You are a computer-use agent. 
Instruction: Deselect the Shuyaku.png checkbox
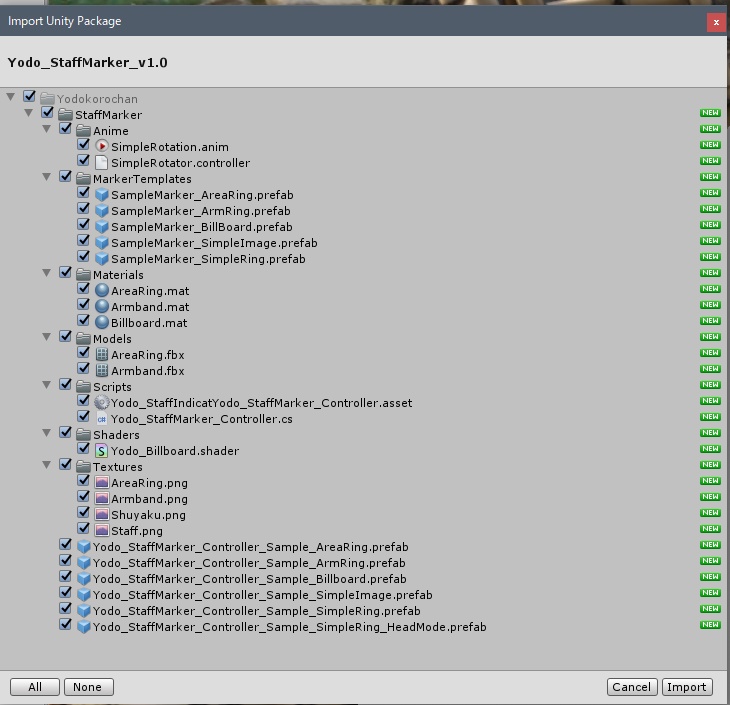pyautogui.click(x=84, y=512)
